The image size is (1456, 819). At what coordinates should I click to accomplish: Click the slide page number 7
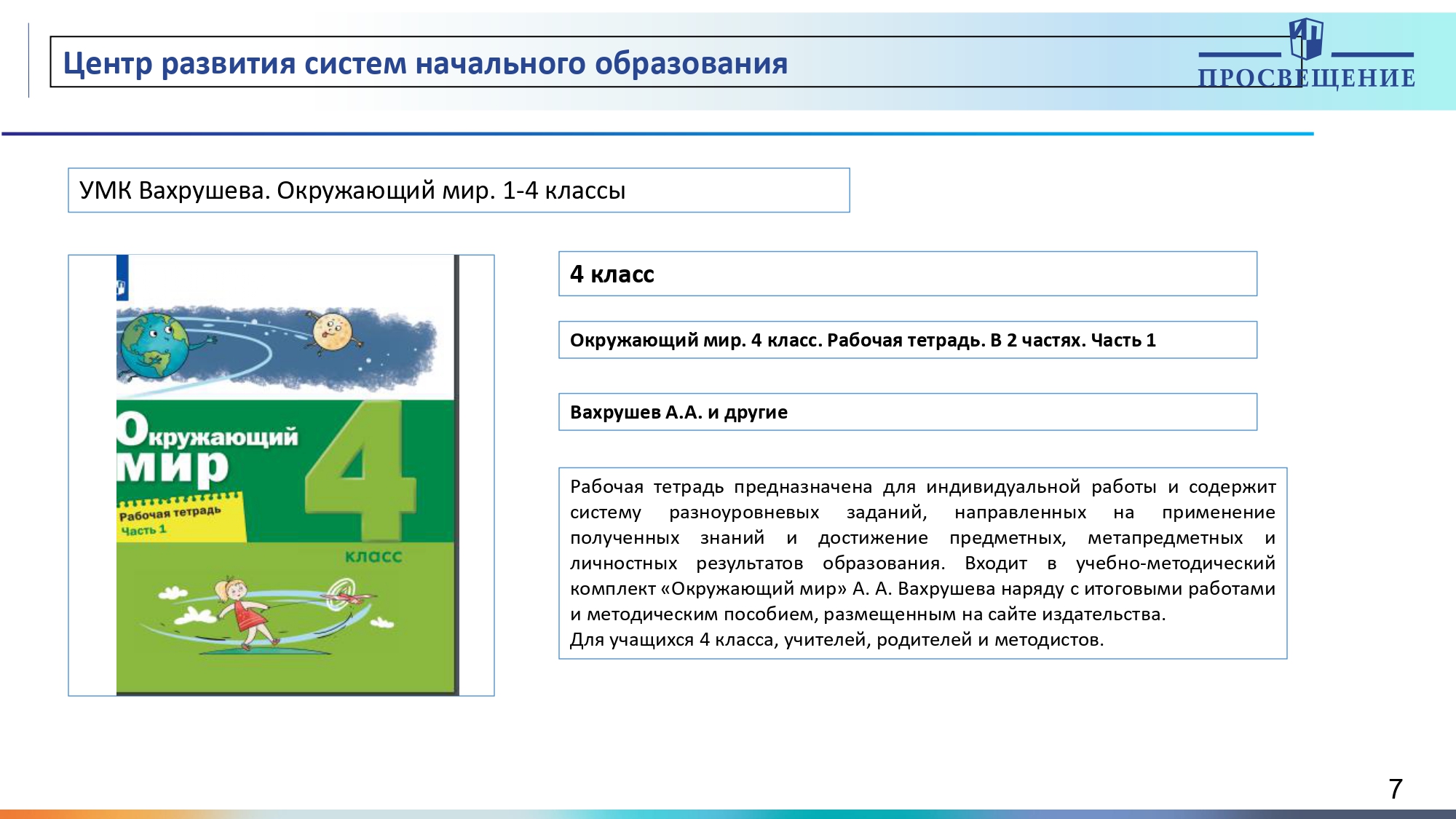click(x=1395, y=788)
